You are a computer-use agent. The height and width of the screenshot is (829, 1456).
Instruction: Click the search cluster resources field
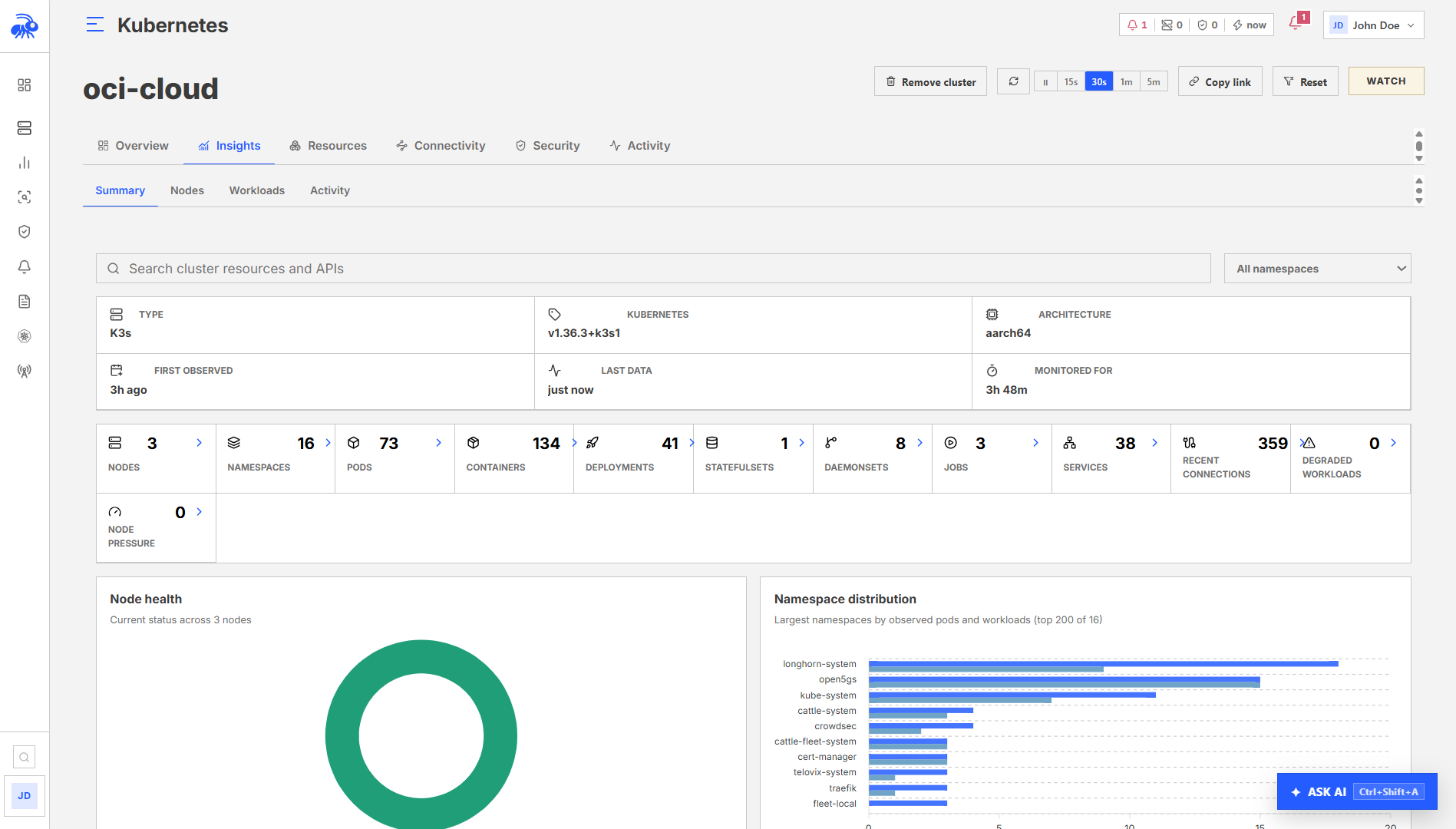tap(653, 269)
